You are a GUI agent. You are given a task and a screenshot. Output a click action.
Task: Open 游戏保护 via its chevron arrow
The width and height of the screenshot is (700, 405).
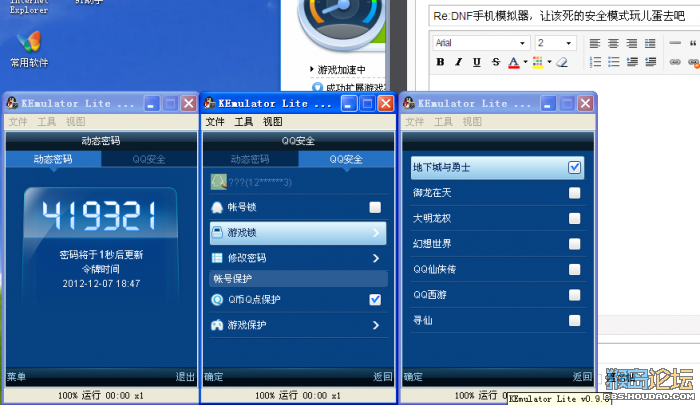click(x=376, y=325)
